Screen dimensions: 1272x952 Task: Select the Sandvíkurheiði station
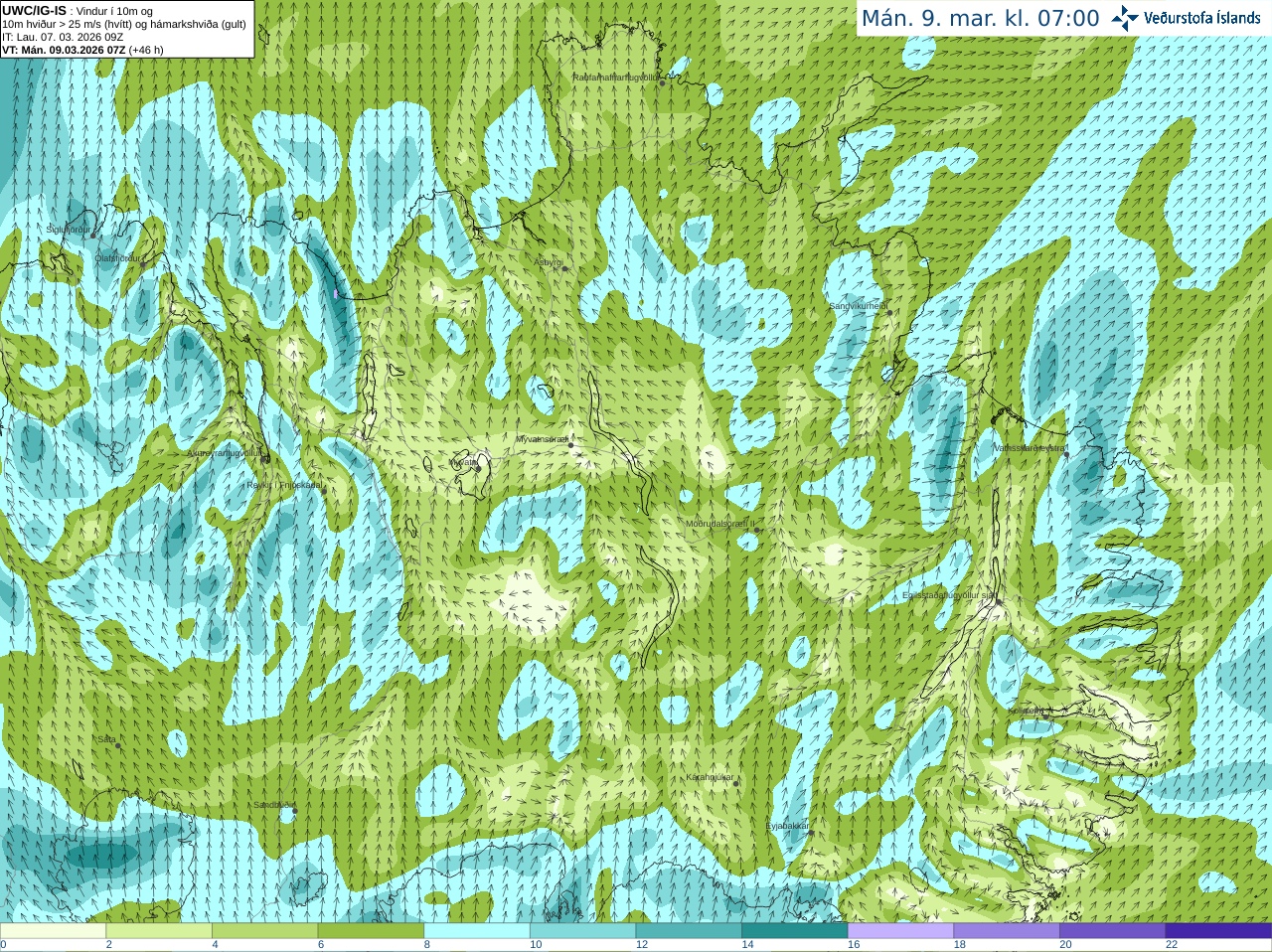click(x=889, y=312)
